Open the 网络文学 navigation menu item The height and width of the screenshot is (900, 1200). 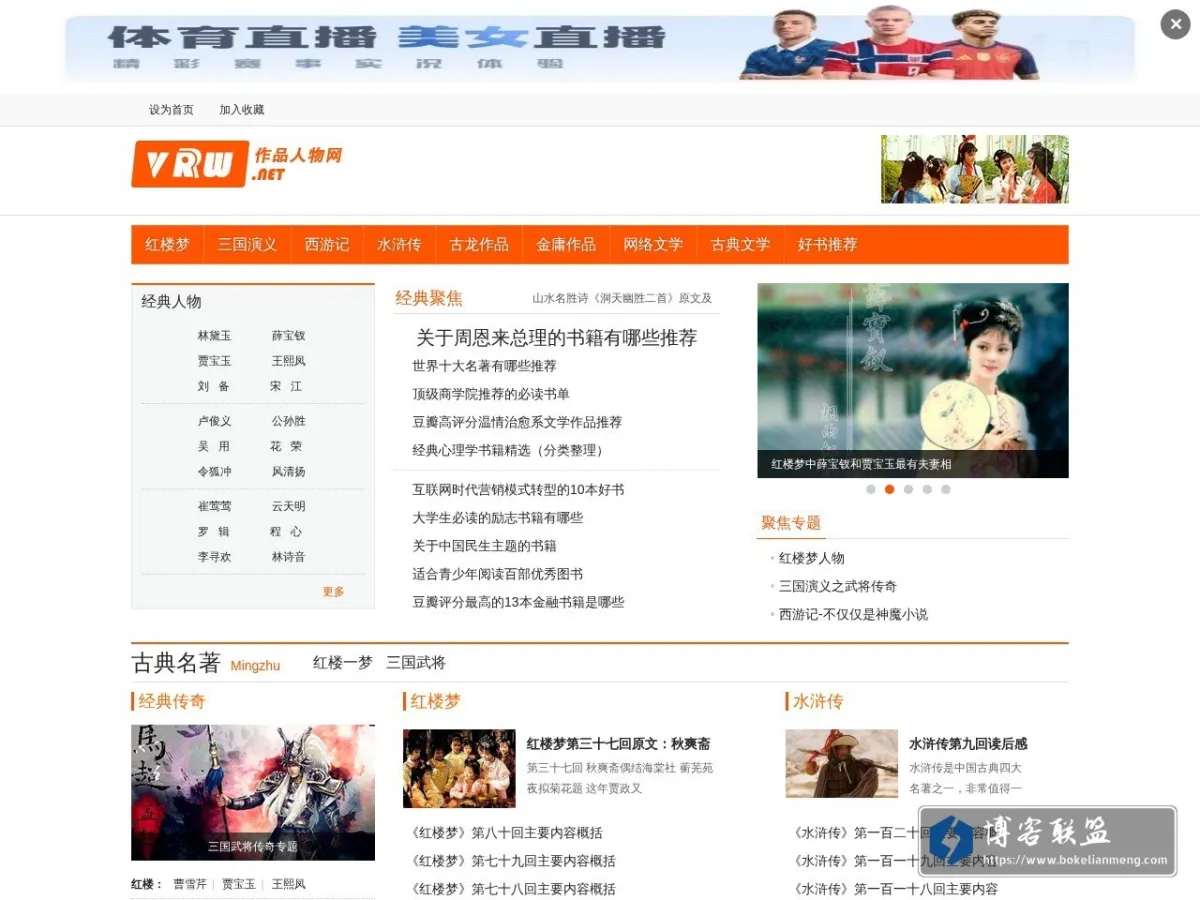[x=653, y=244]
